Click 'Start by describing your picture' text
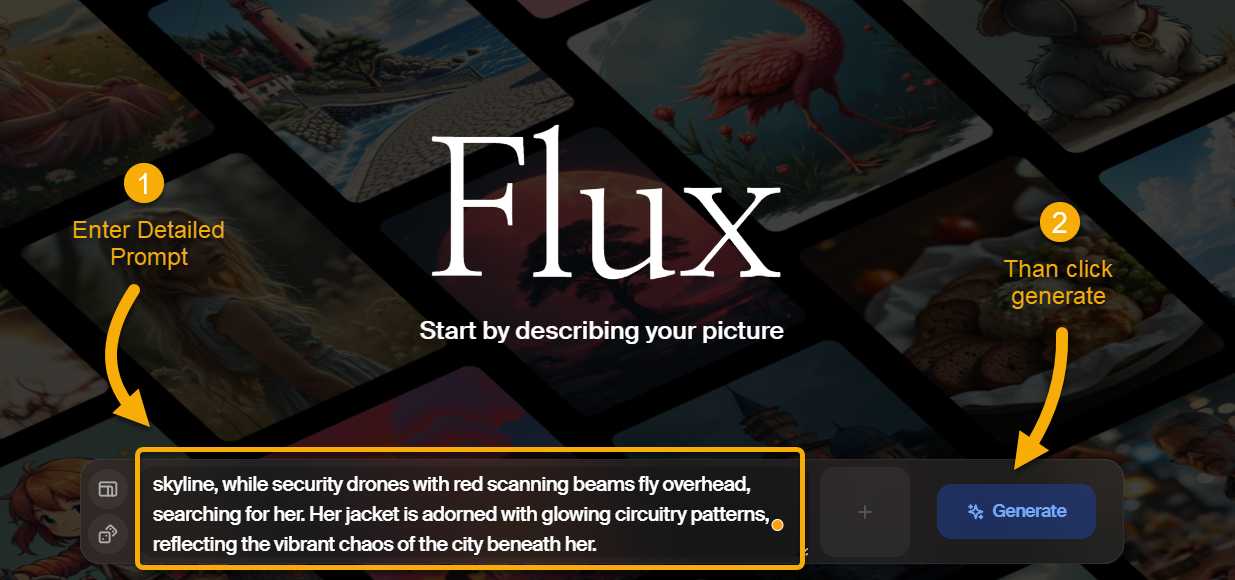1235x580 pixels. point(601,331)
